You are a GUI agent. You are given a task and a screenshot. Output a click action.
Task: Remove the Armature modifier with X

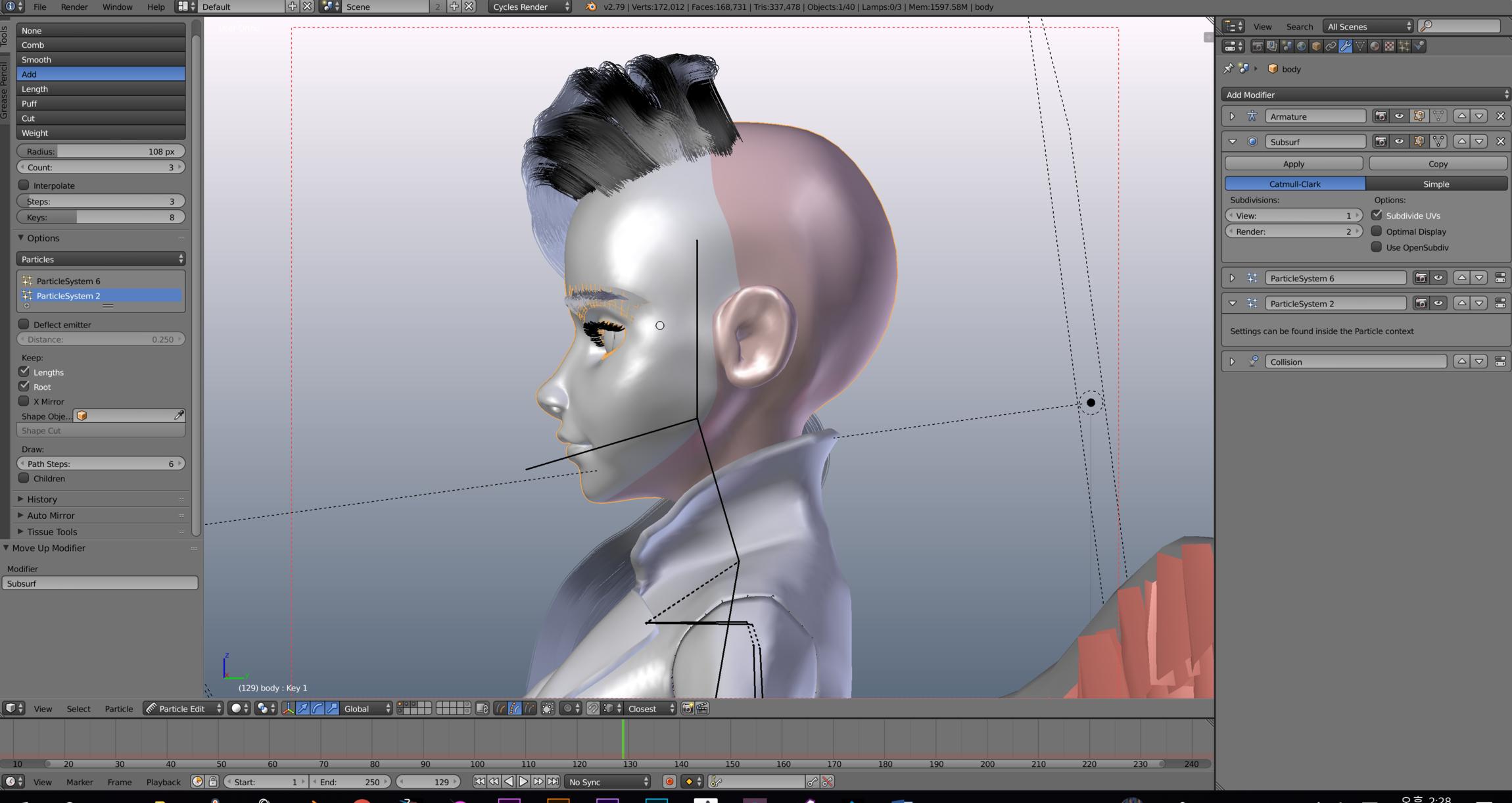(x=1500, y=116)
